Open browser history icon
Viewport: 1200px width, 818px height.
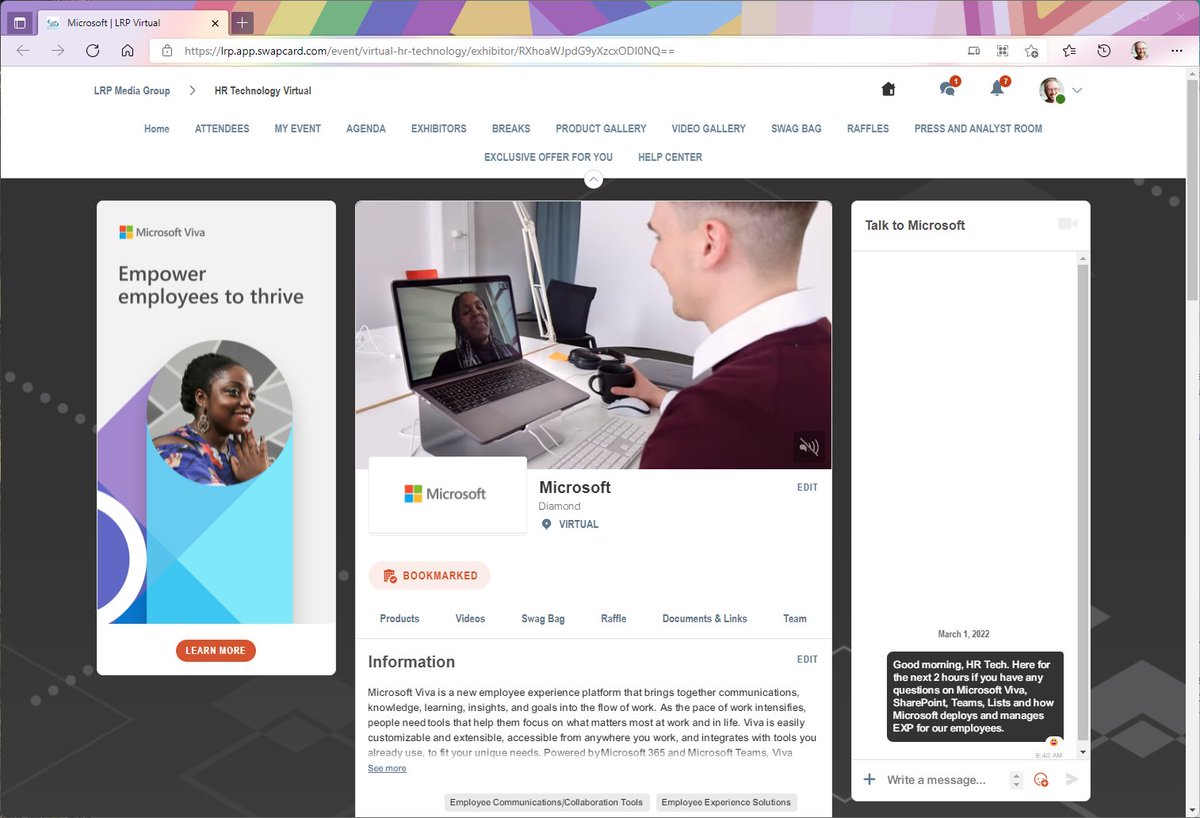tap(1104, 50)
